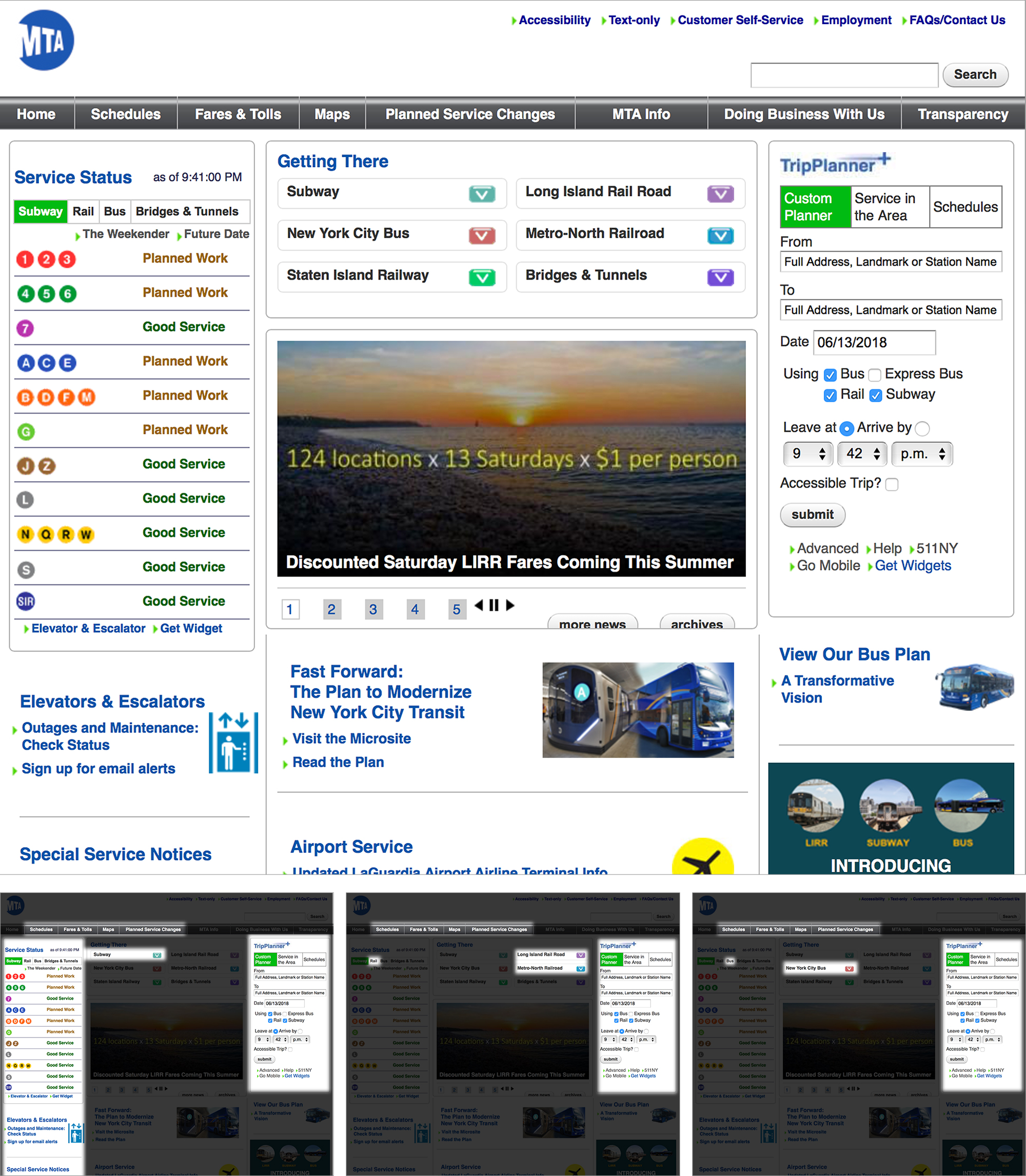Open the Get Widgets link
Screen dimensions: 1026x1176
[x=913, y=565]
